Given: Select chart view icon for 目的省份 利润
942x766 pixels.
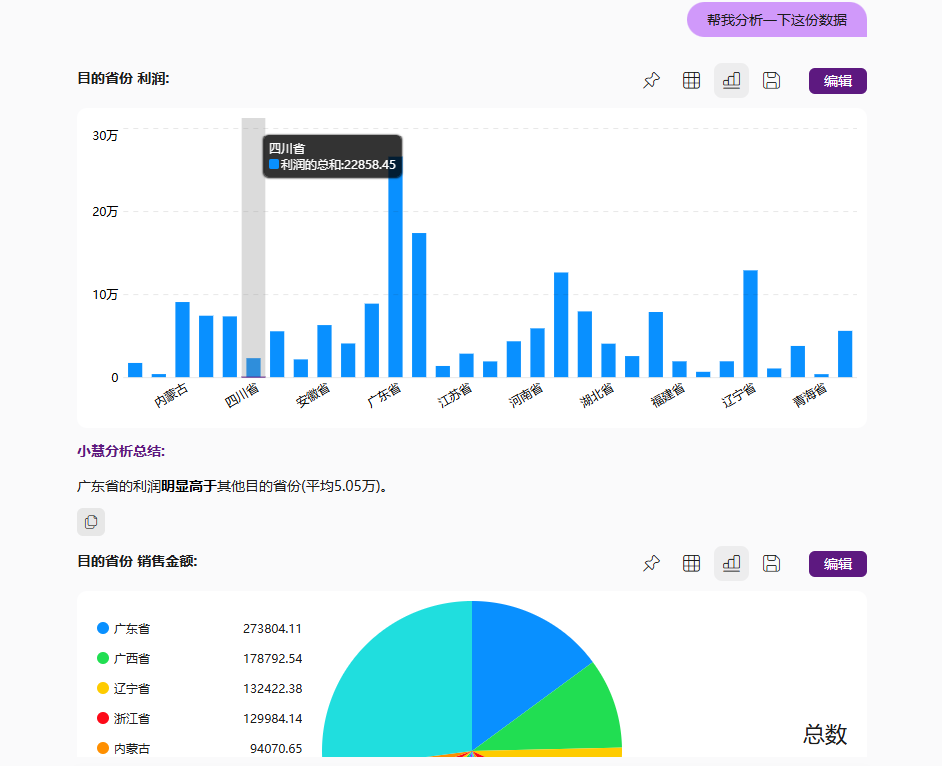Looking at the screenshot, I should click(731, 81).
